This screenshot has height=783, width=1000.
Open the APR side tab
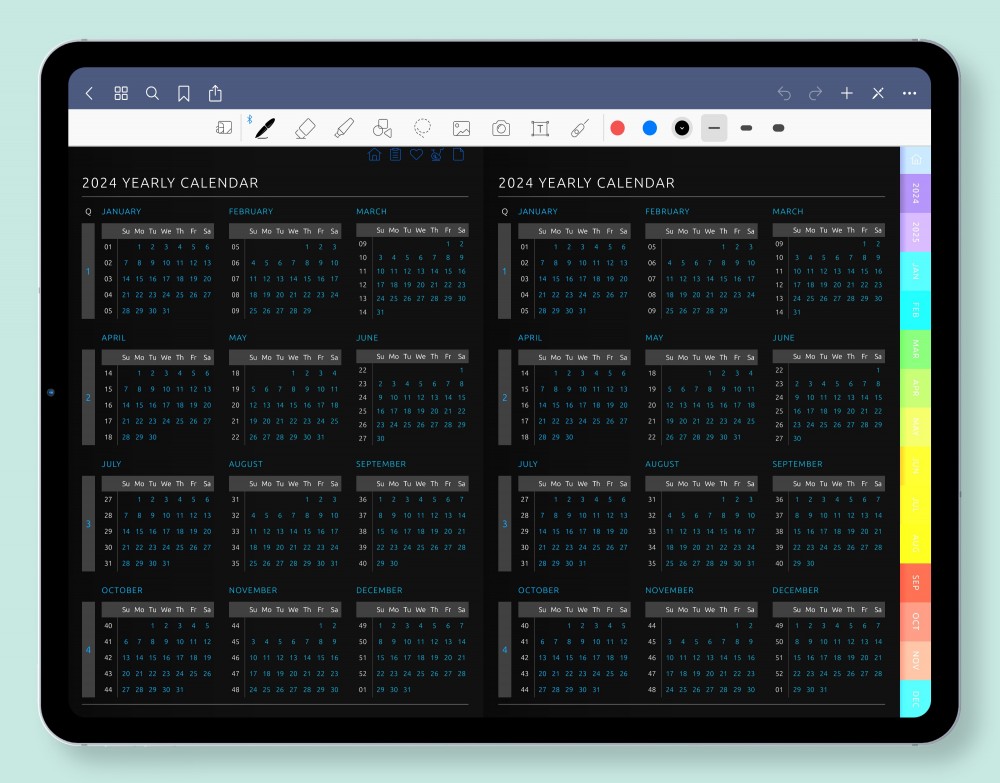point(916,388)
